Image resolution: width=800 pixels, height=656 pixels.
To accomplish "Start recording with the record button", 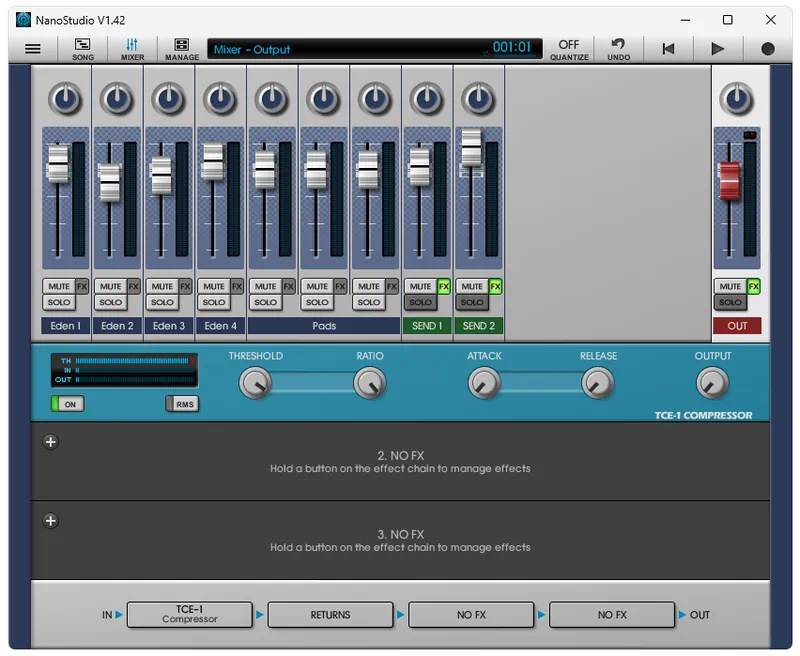I will click(767, 49).
